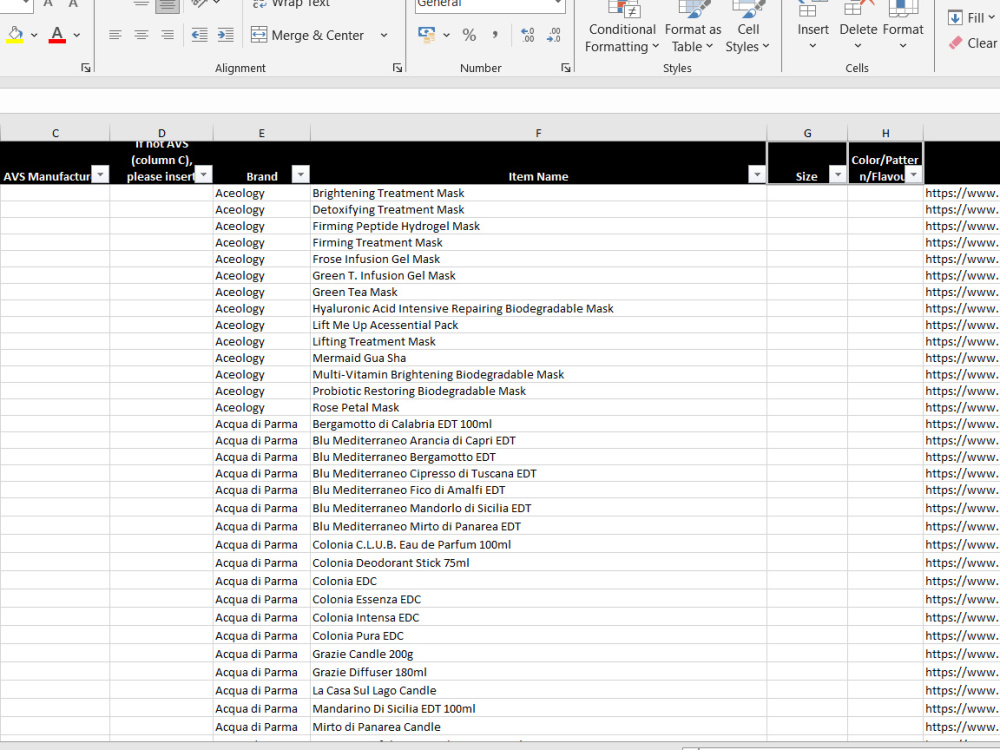
Task: Select column G header
Action: pos(807,133)
